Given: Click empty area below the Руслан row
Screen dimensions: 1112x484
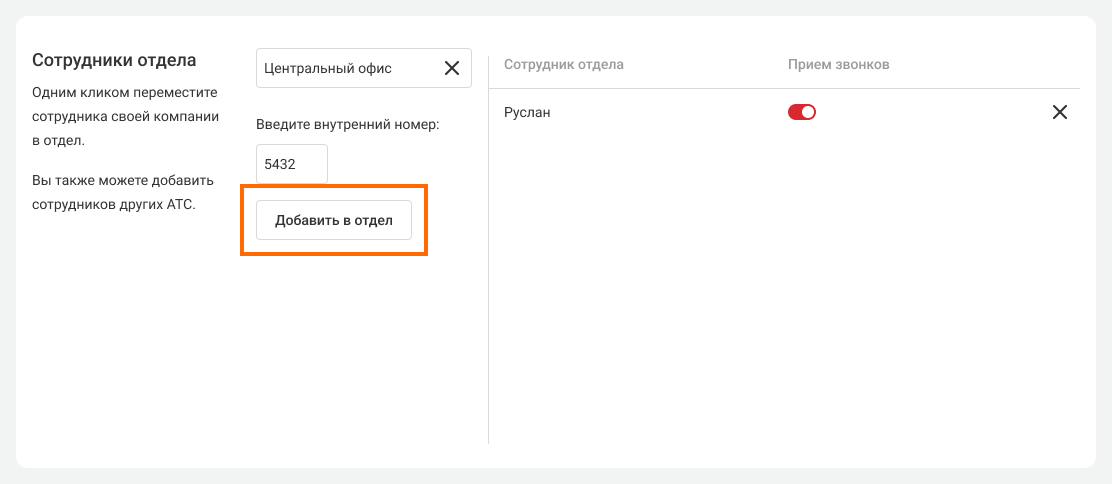Looking at the screenshot, I should point(780,280).
